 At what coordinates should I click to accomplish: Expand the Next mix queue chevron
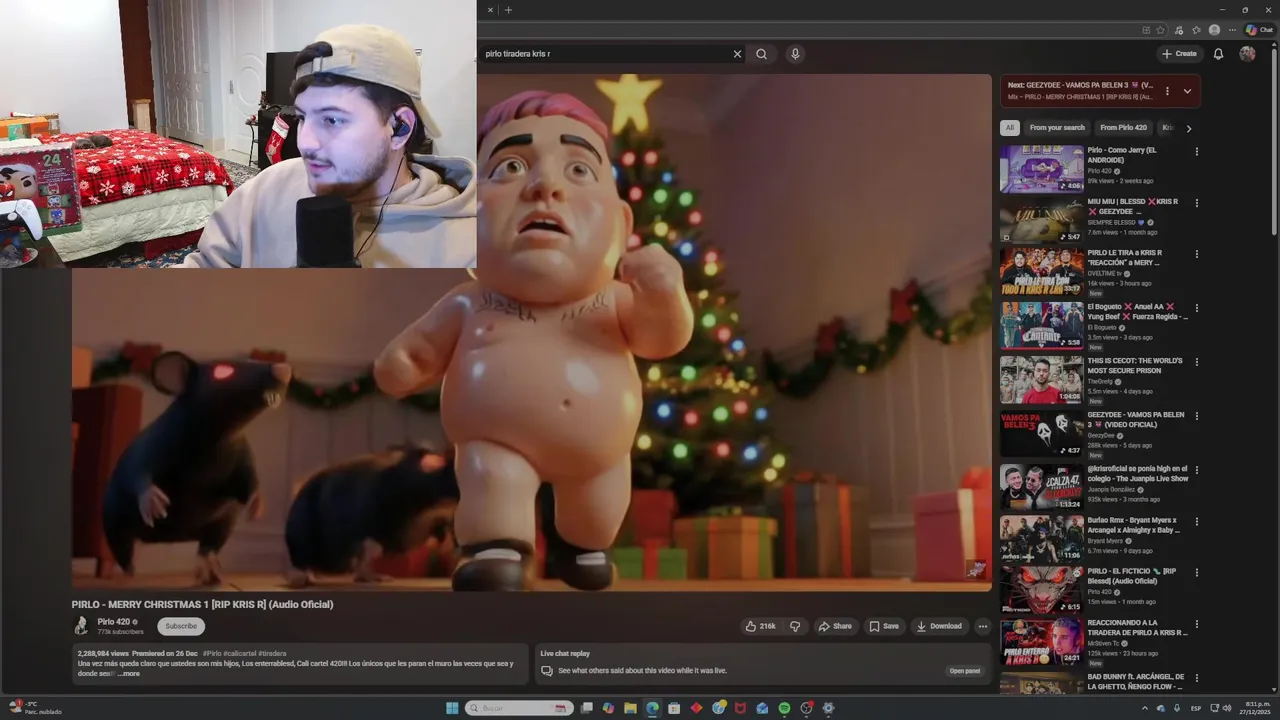1187,91
